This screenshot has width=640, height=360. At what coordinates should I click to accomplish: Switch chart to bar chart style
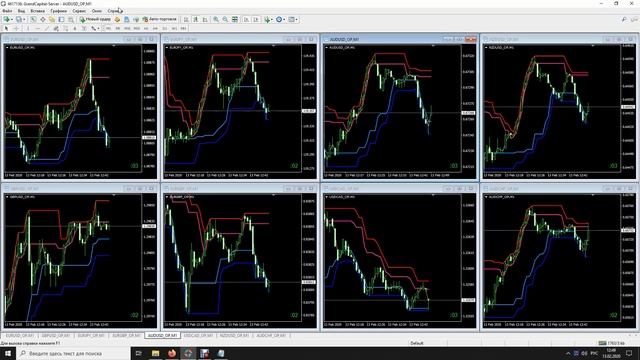186,19
